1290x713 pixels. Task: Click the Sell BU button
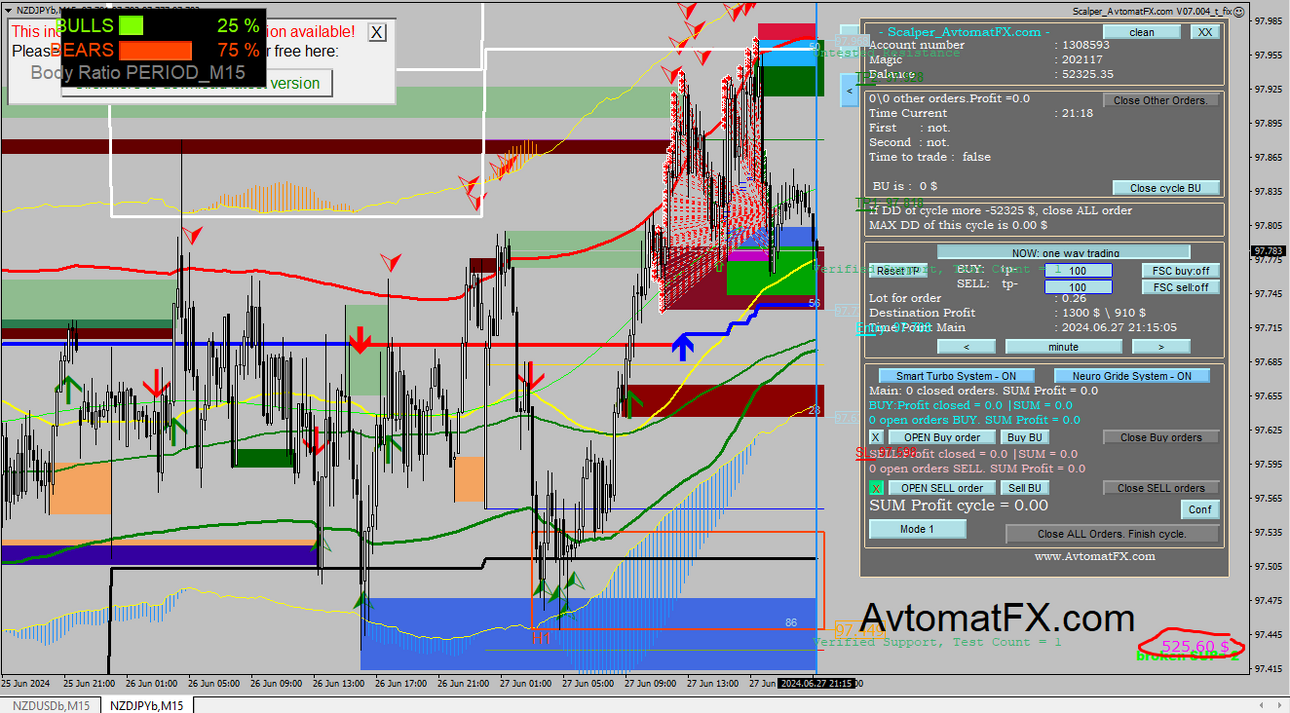click(1025, 488)
